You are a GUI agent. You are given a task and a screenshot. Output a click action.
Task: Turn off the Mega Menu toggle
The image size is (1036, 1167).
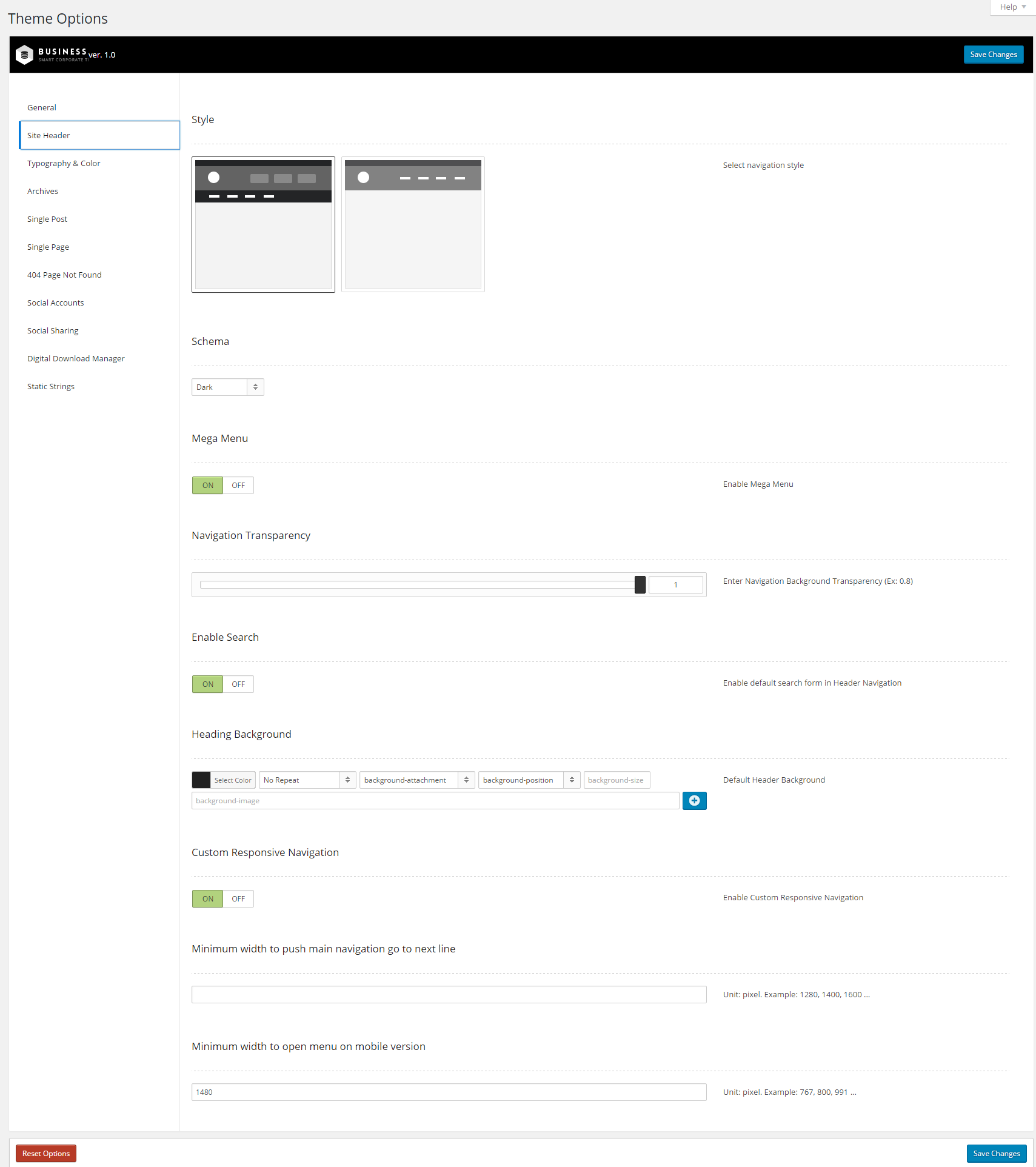click(238, 486)
